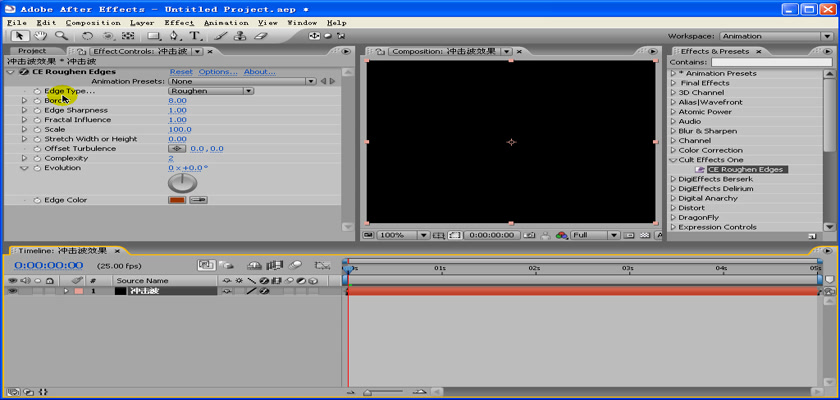Image resolution: width=840 pixels, height=400 pixels.
Task: Collapse the Cult Effects One category
Action: click(673, 160)
